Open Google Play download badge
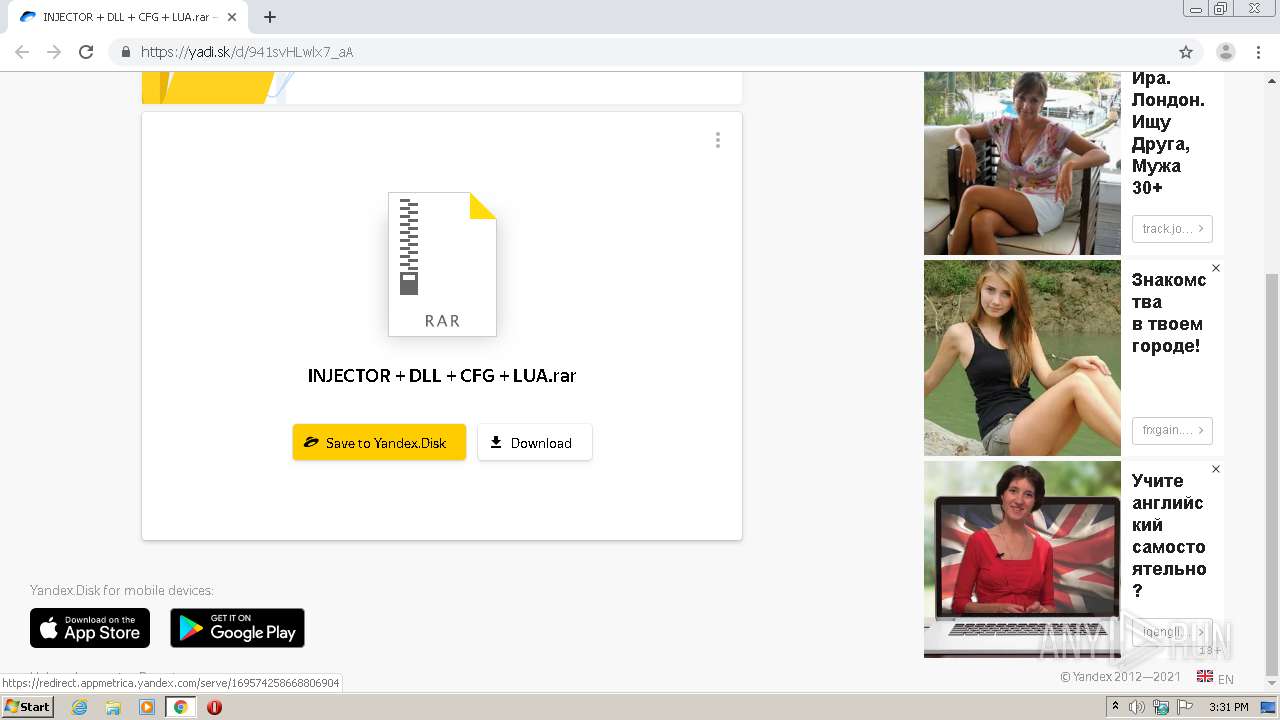The height and width of the screenshot is (720, 1280). [237, 628]
